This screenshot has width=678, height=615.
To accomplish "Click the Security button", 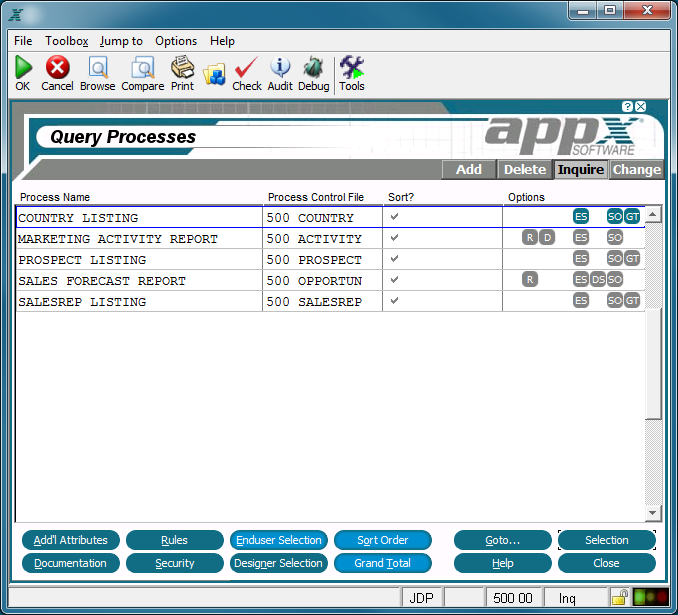I will (175, 563).
